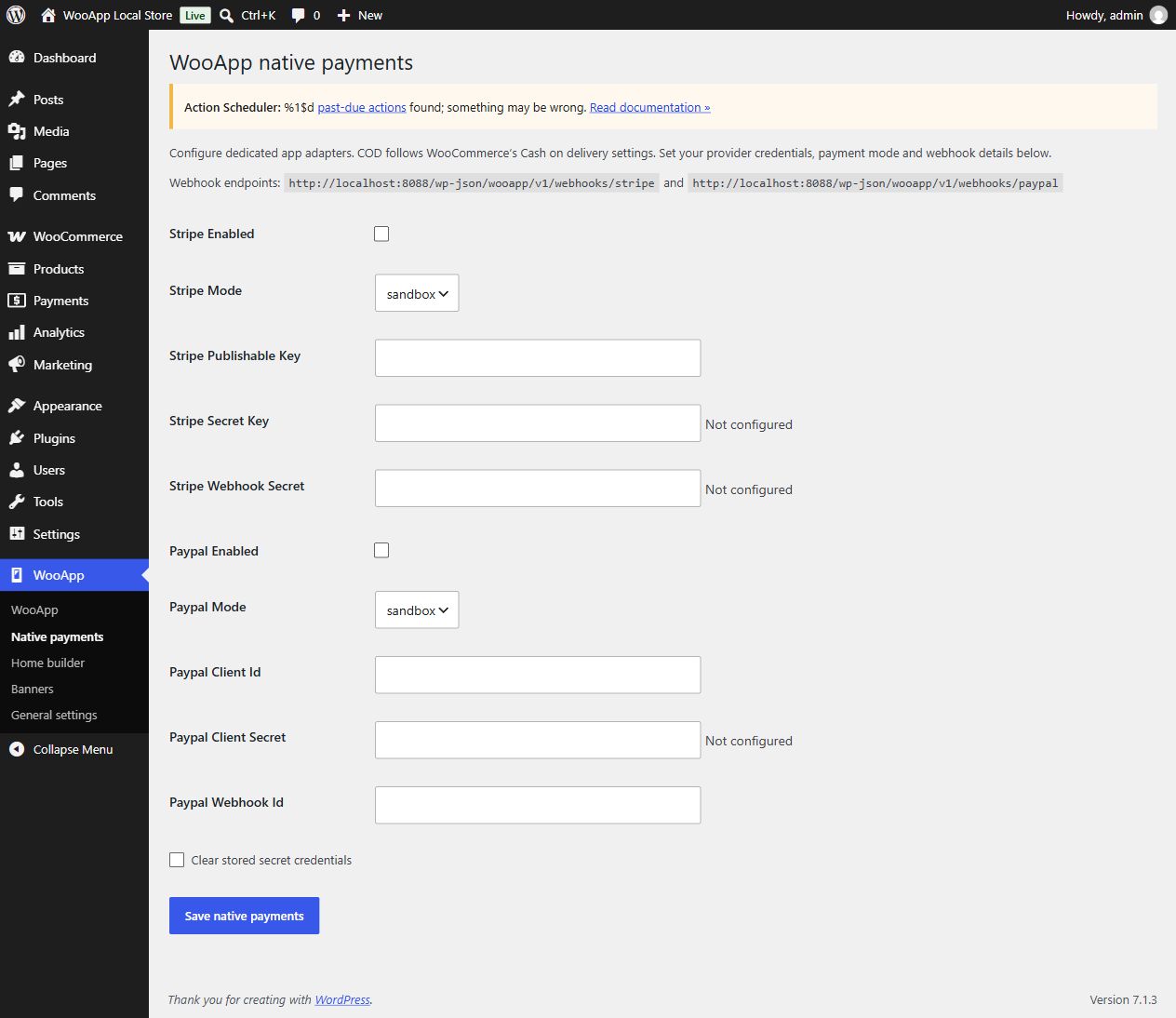The image size is (1176, 1018).
Task: Open General settings submenu item
Action: (x=54, y=715)
